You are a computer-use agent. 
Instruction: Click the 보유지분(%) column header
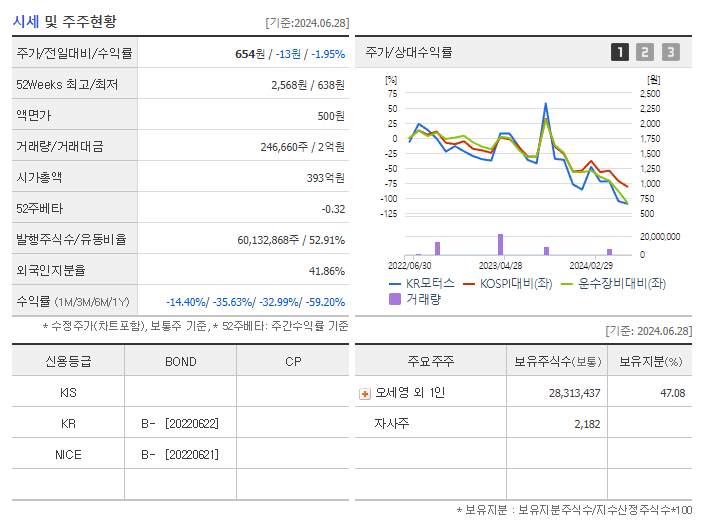click(x=651, y=361)
